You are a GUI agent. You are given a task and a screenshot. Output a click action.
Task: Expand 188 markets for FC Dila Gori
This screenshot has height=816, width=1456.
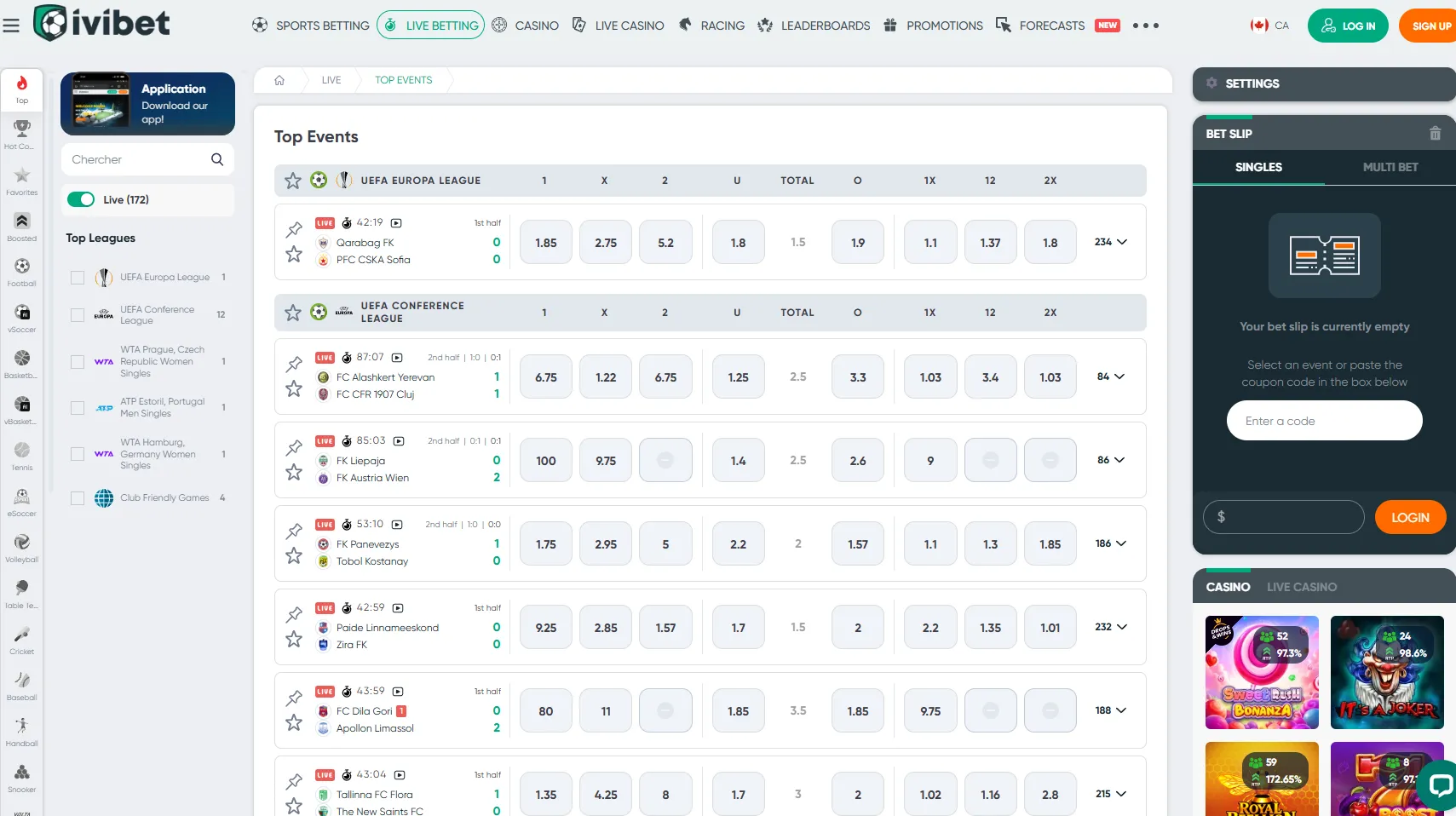tap(1111, 710)
